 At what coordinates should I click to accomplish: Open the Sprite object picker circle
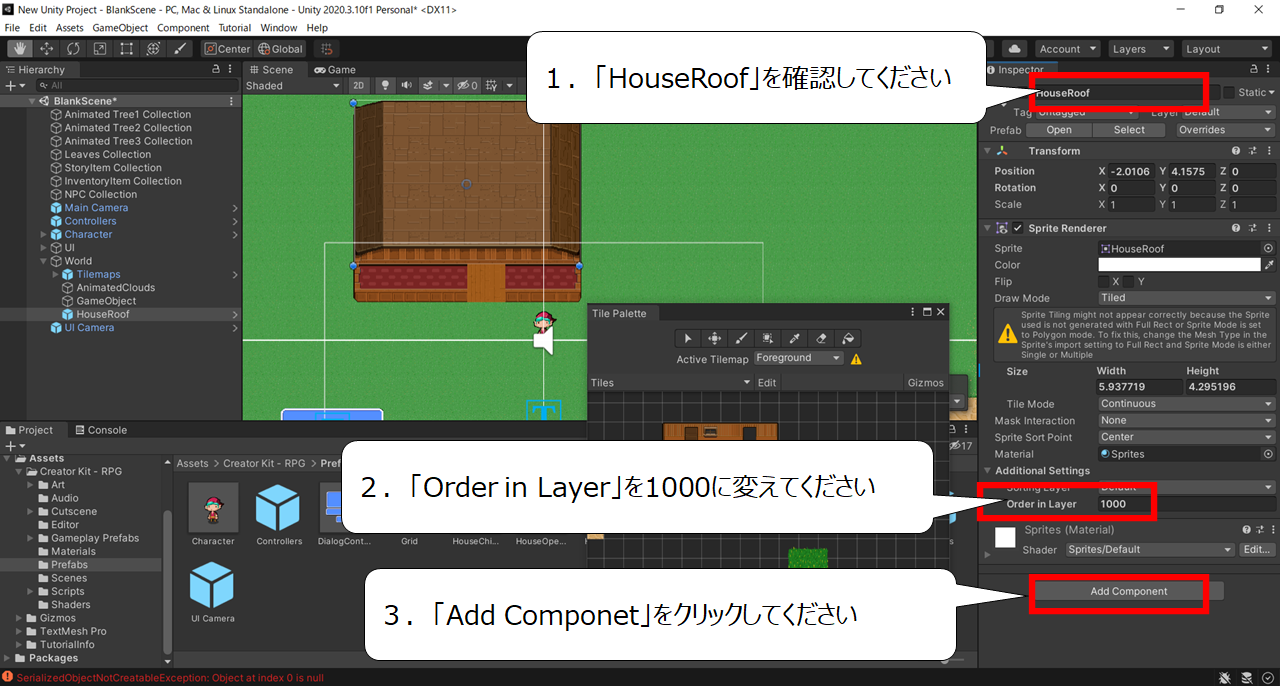(x=1269, y=248)
